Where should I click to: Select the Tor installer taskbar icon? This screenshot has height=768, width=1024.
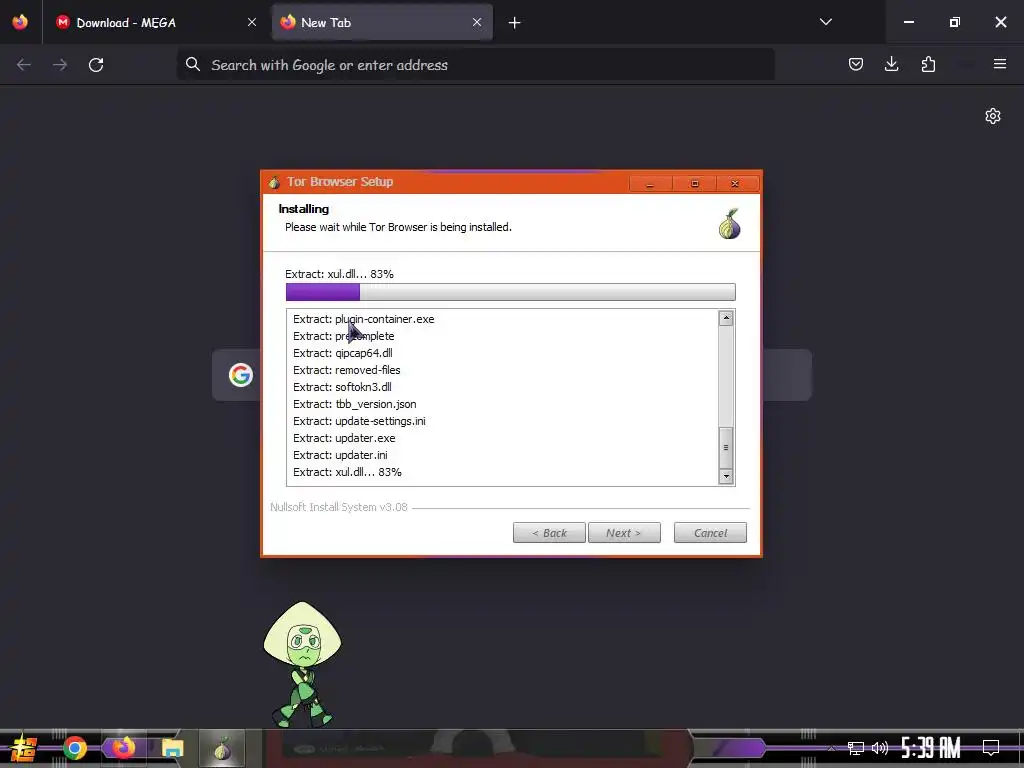222,748
